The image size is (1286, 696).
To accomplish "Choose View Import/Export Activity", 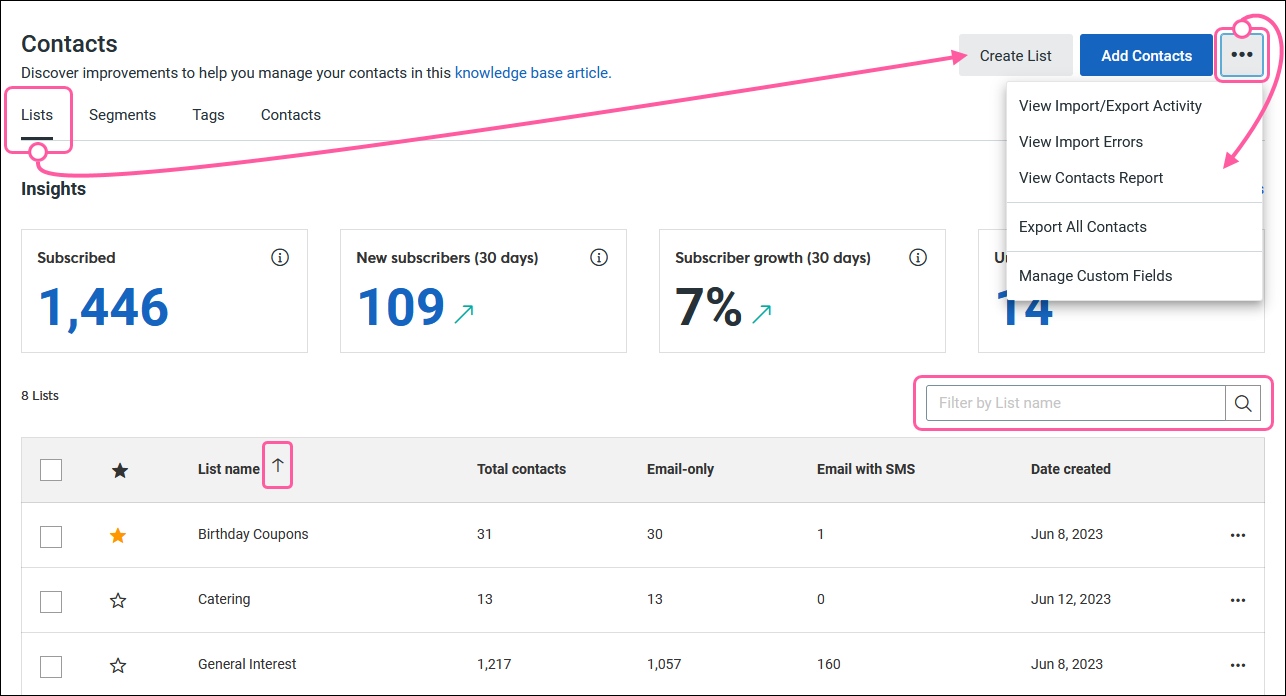I will [x=1134, y=106].
